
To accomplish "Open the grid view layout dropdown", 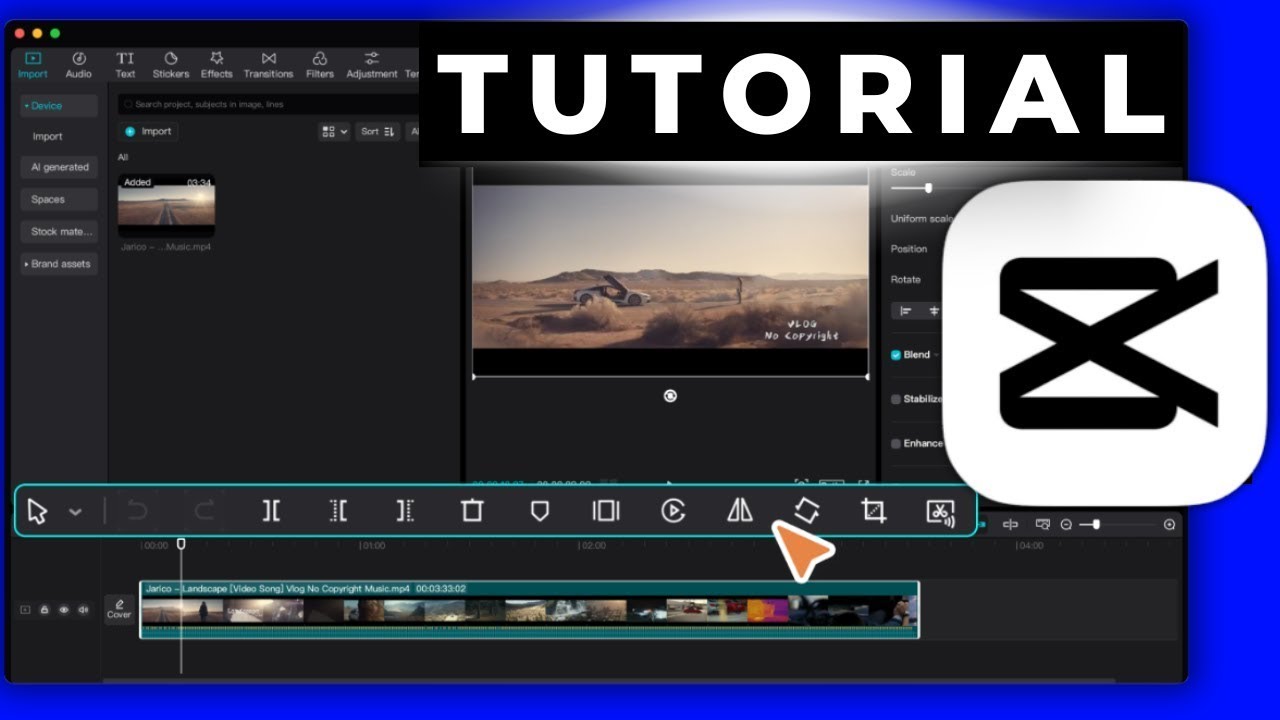I will click(x=334, y=131).
